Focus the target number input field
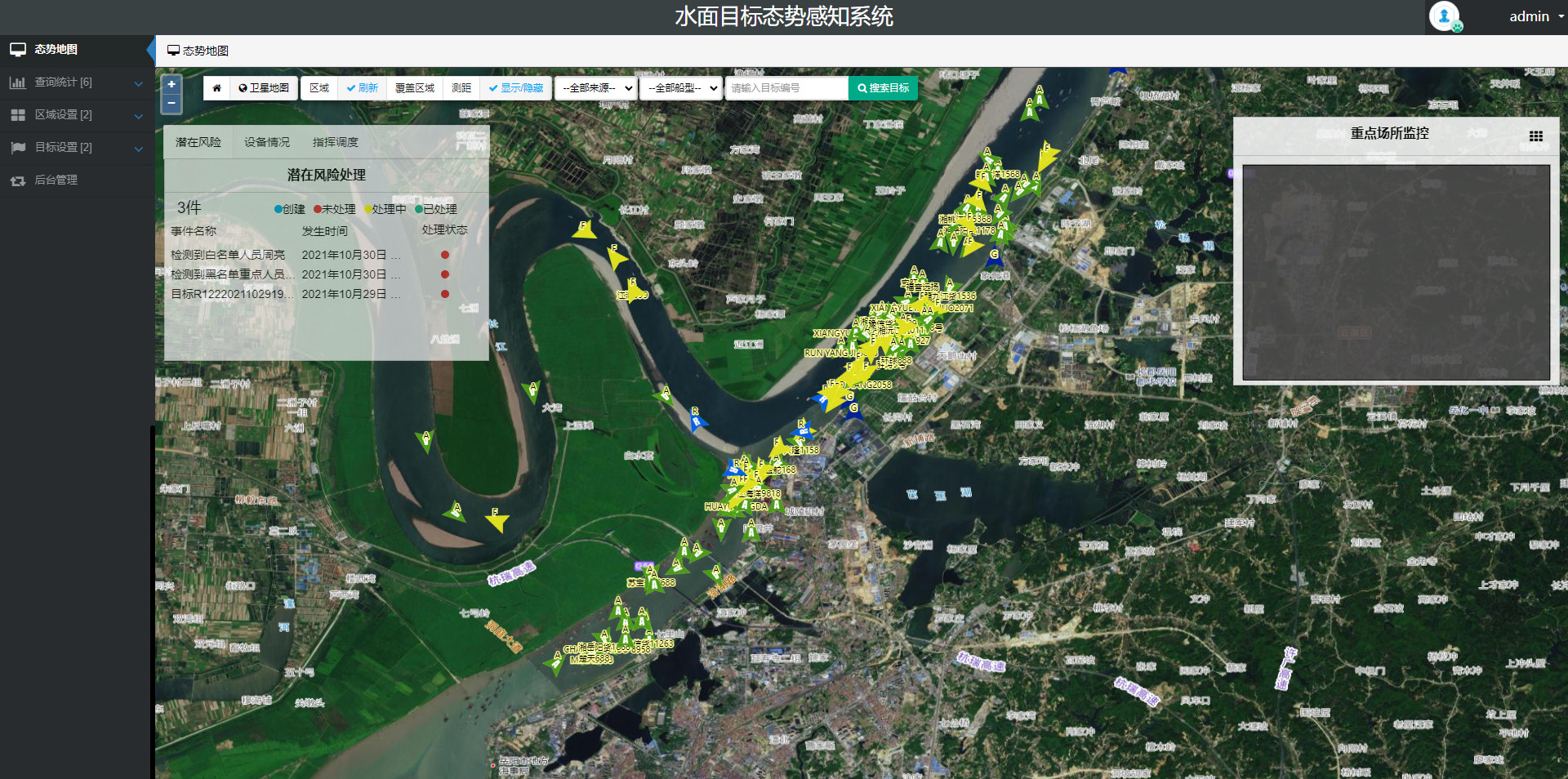The height and width of the screenshot is (779, 1568). [786, 88]
